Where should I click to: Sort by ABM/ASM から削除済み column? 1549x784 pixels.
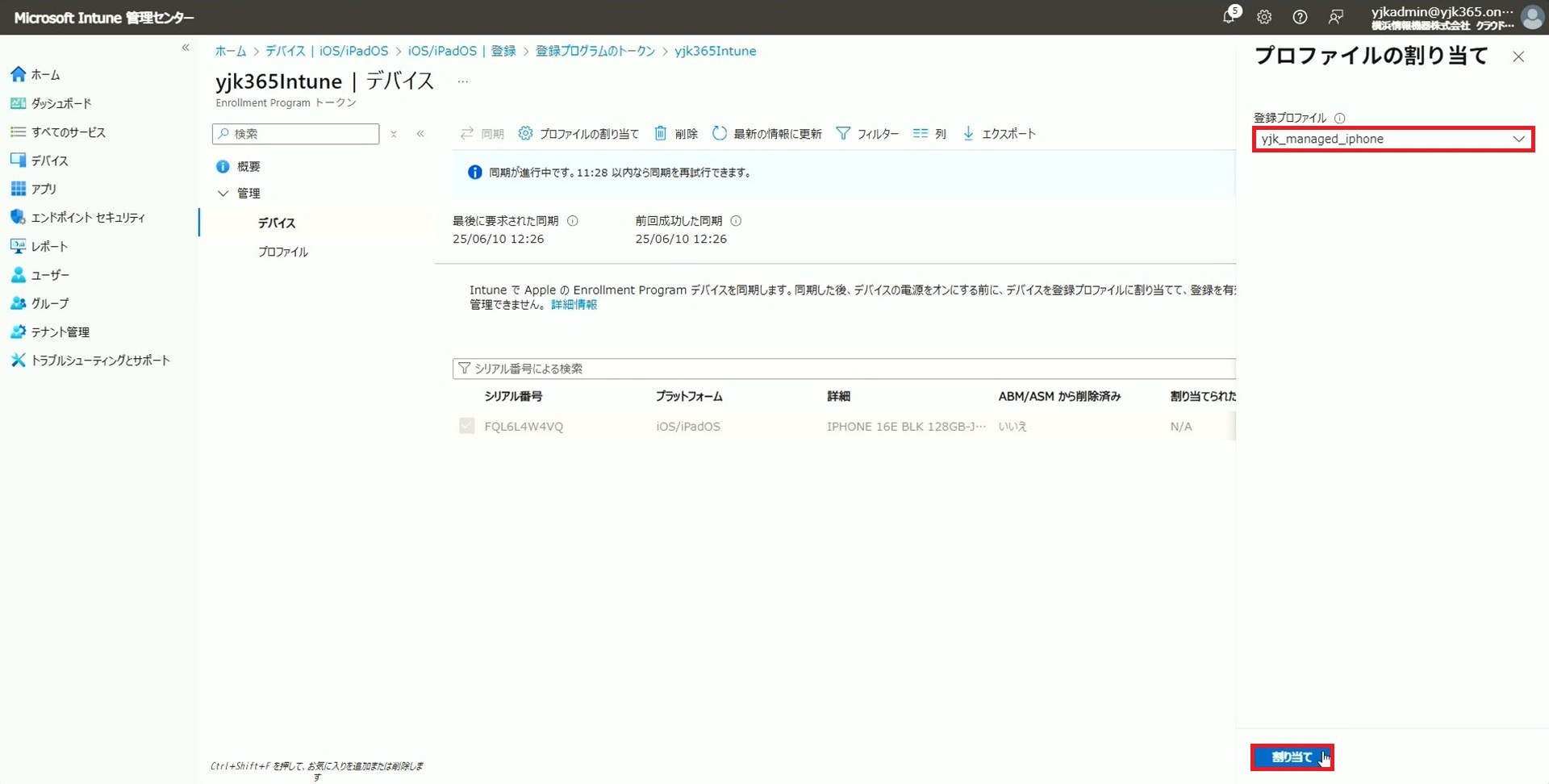[x=1059, y=396]
